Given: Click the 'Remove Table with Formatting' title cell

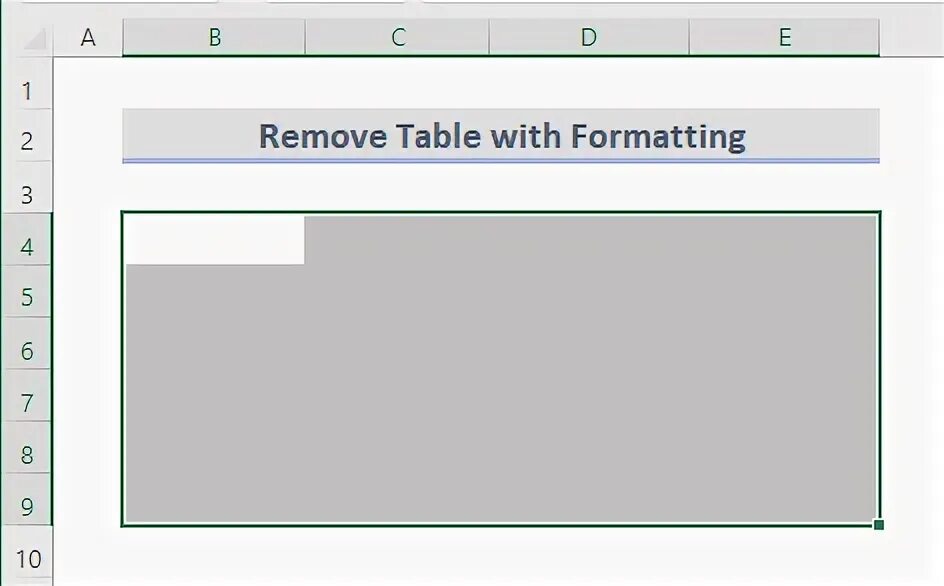Looking at the screenshot, I should click(x=501, y=136).
